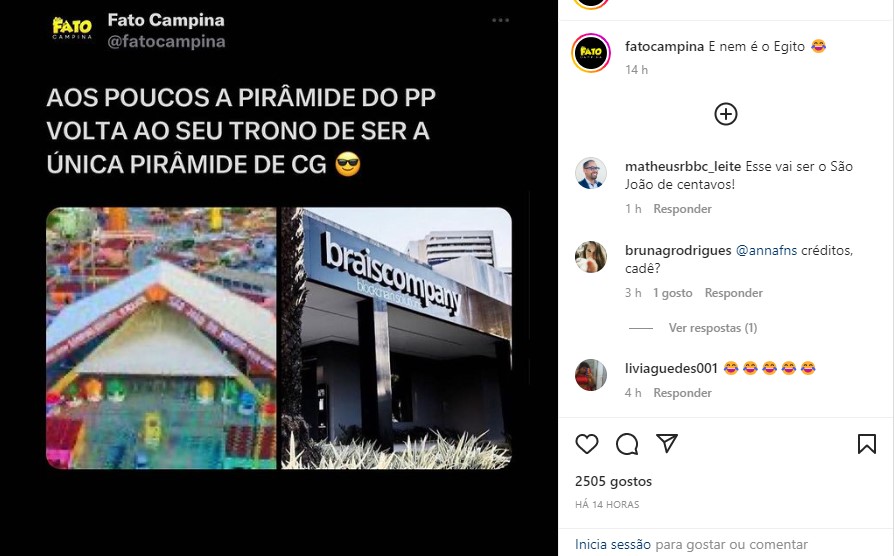View brunagrodrigues' profile avatar
This screenshot has width=894, height=556.
point(591,257)
